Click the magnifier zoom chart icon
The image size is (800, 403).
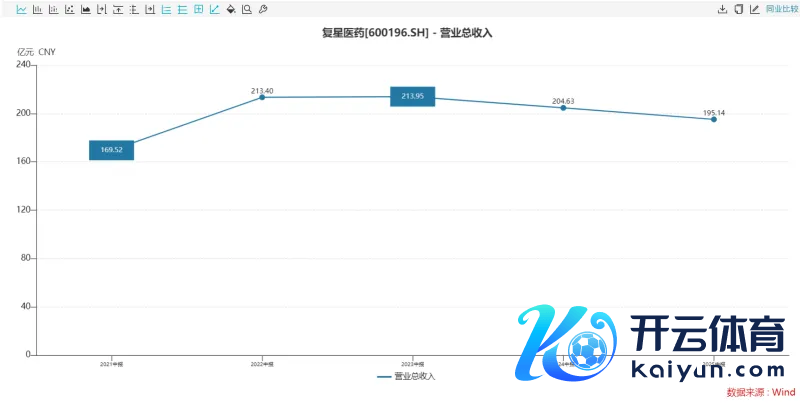tap(247, 9)
